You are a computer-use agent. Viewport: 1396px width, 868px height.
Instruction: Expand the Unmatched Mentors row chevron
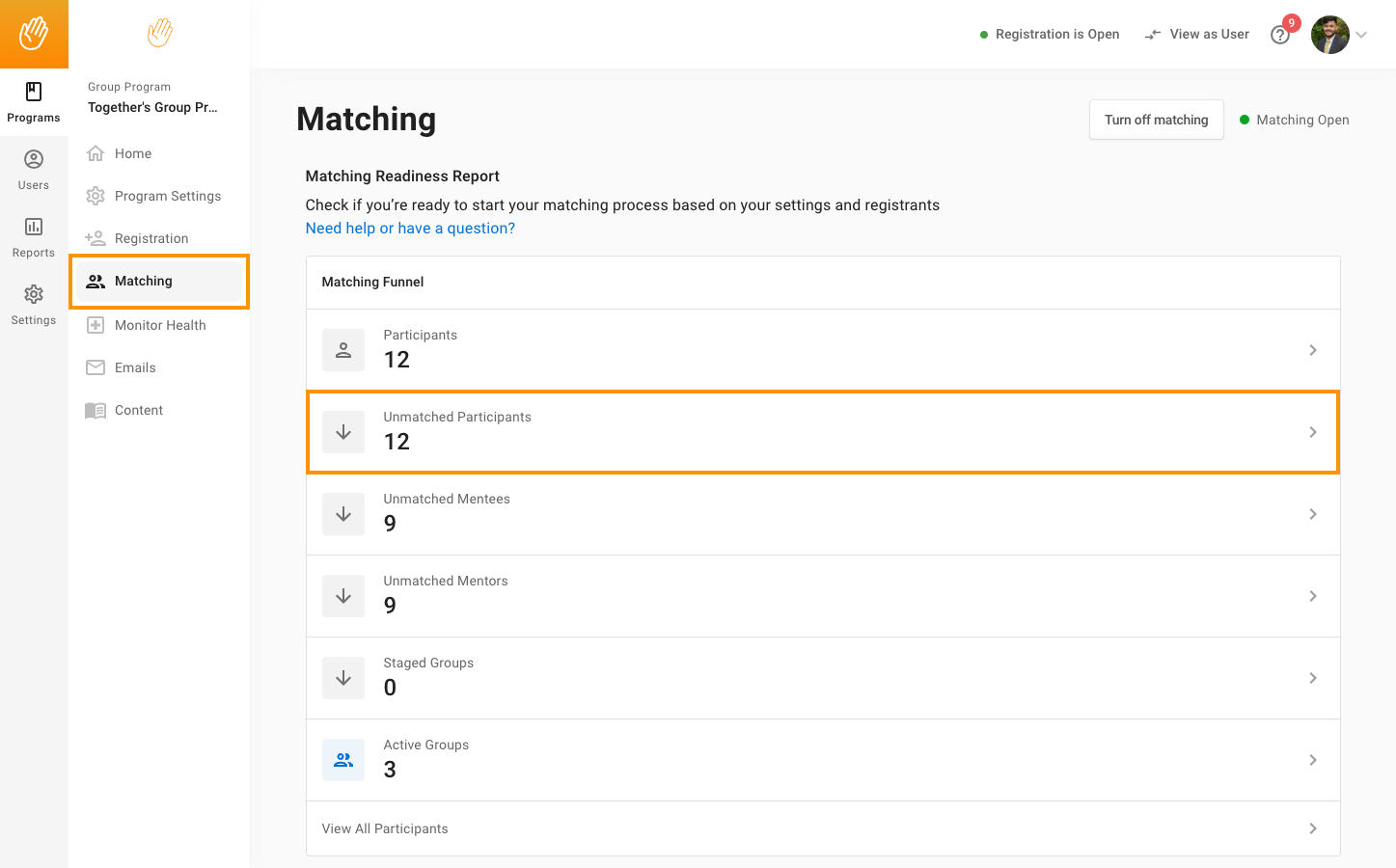(x=1313, y=596)
